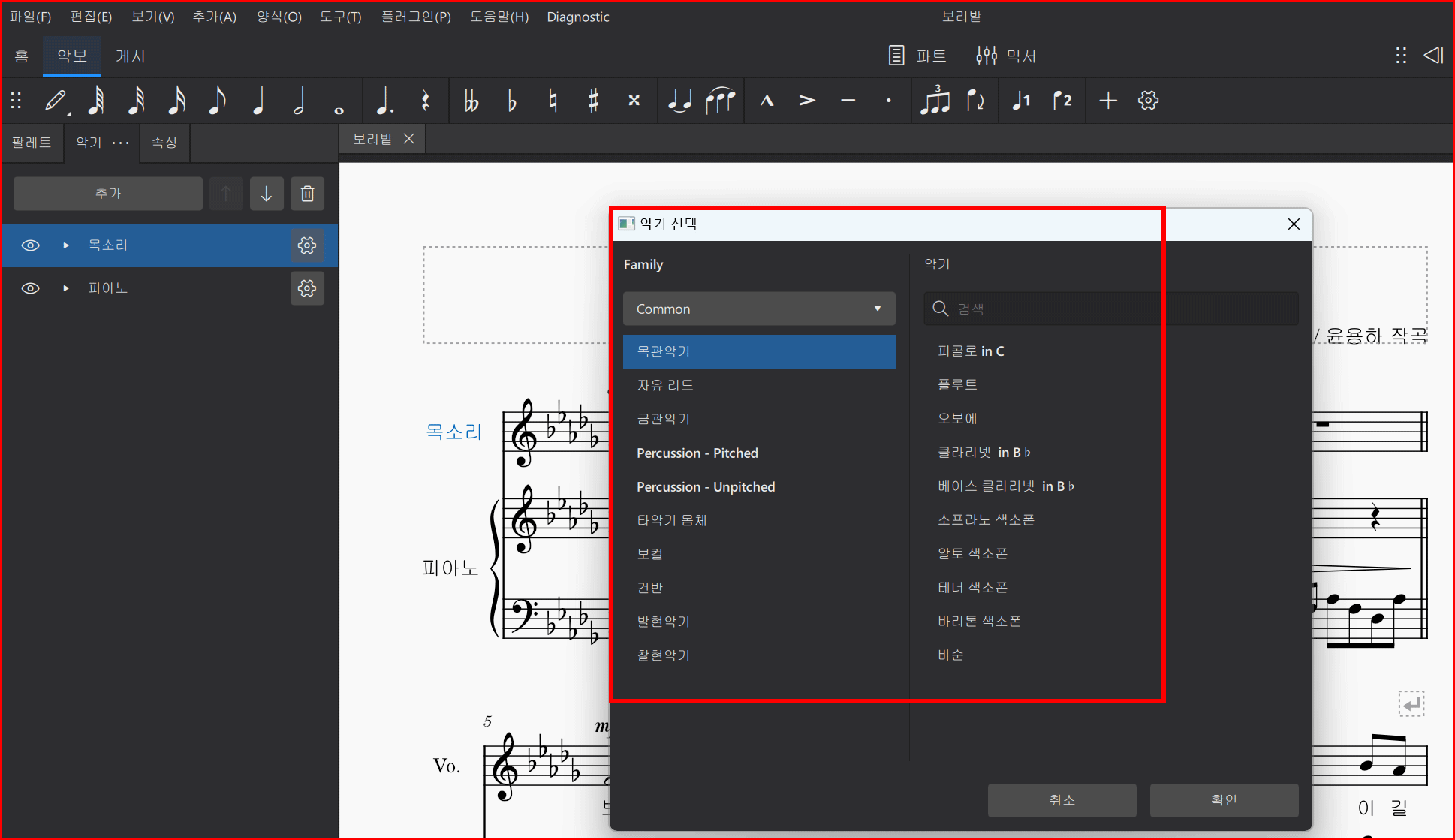The image size is (1455, 840).
Task: Click the 확인 button
Action: (x=1223, y=800)
